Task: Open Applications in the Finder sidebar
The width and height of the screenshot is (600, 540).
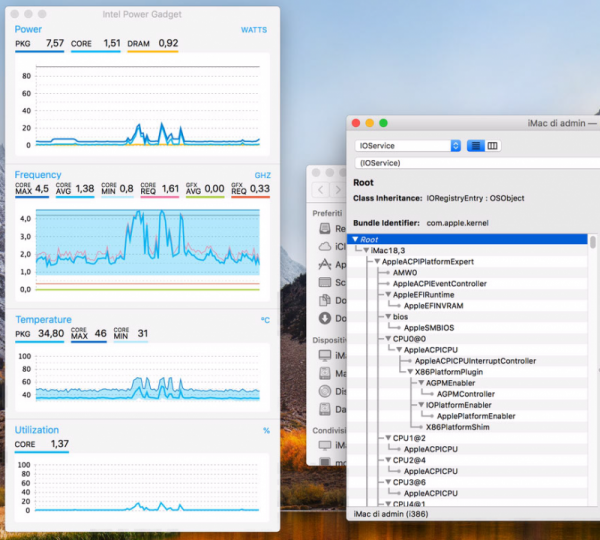Action: [332, 264]
